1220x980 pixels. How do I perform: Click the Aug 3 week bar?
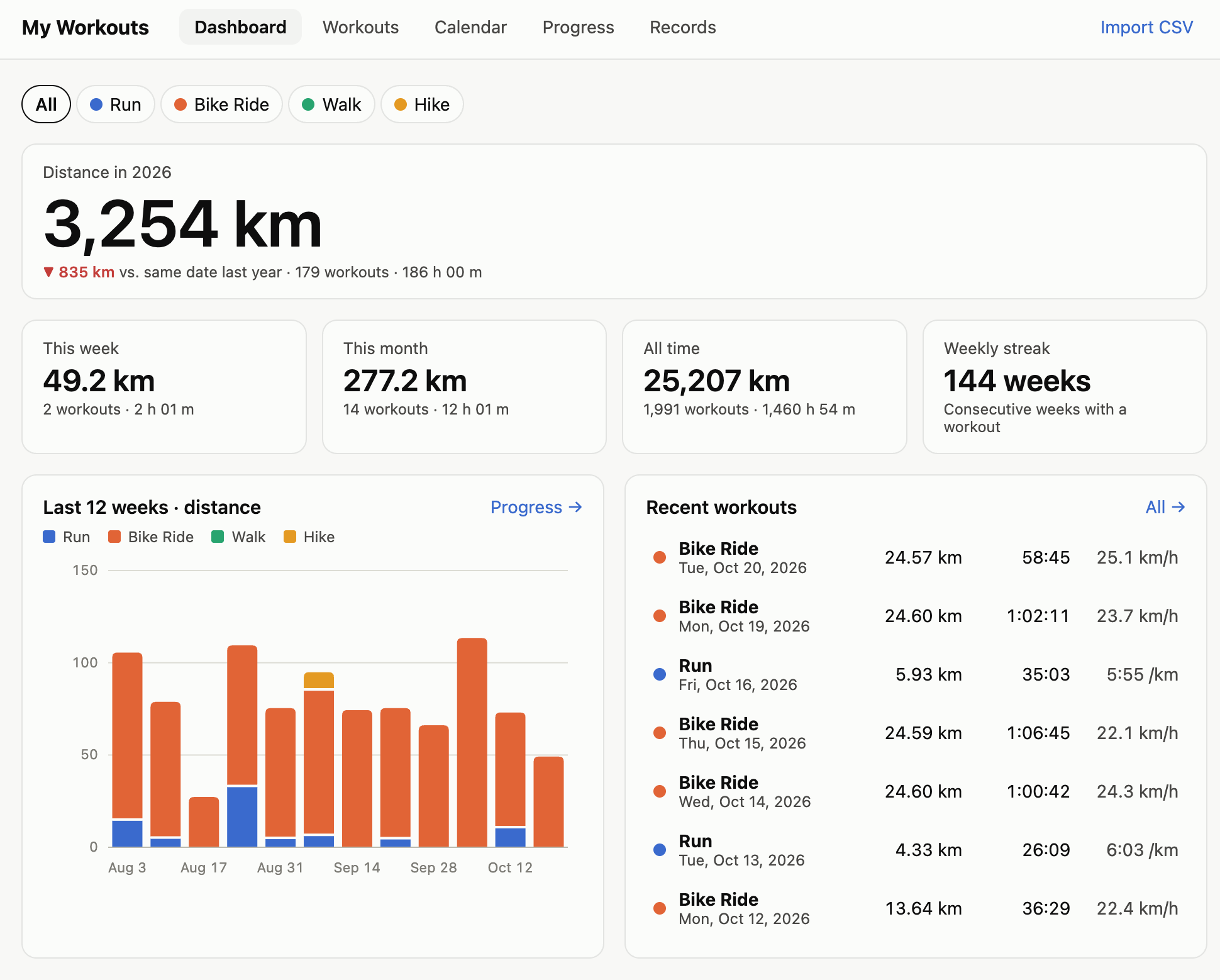pos(127,750)
